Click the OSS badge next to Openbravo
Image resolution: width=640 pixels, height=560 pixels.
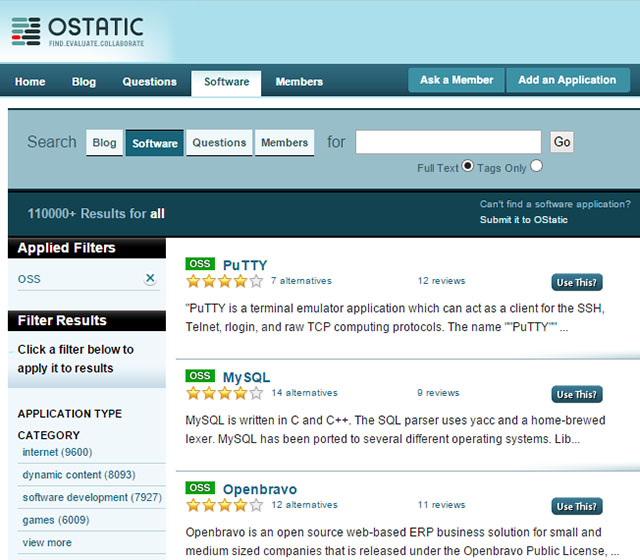[200, 487]
